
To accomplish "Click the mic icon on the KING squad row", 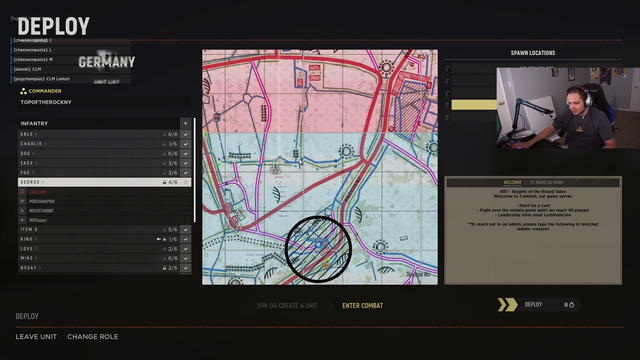I will point(159,239).
